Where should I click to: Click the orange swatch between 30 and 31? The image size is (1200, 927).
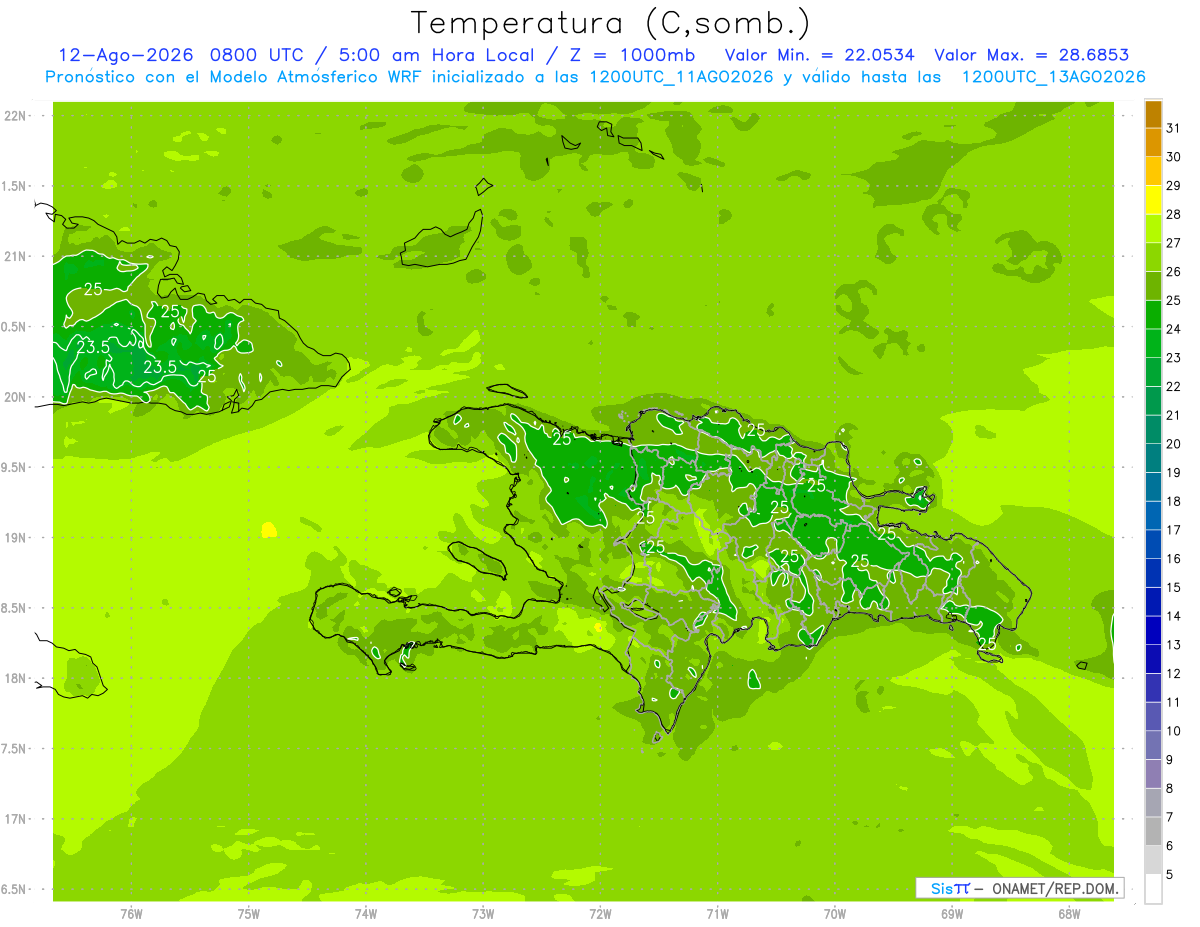pyautogui.click(x=1153, y=142)
